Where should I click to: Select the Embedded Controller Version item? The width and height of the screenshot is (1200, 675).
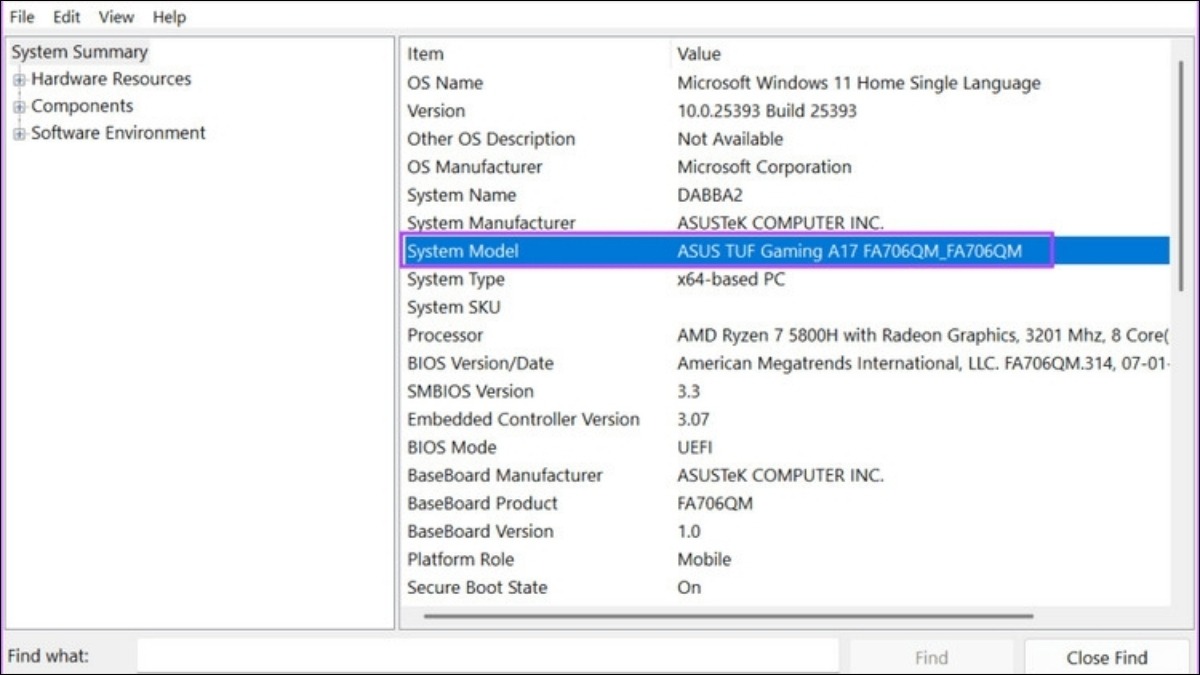coord(523,419)
